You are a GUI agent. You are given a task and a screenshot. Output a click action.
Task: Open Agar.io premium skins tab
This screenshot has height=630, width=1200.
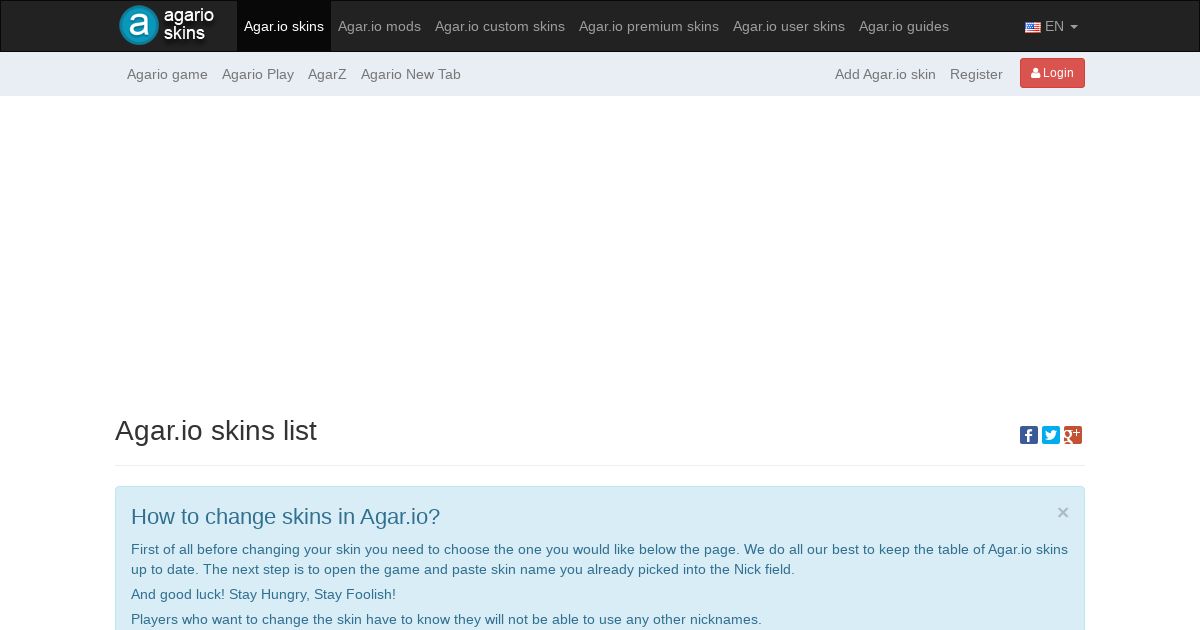649,26
